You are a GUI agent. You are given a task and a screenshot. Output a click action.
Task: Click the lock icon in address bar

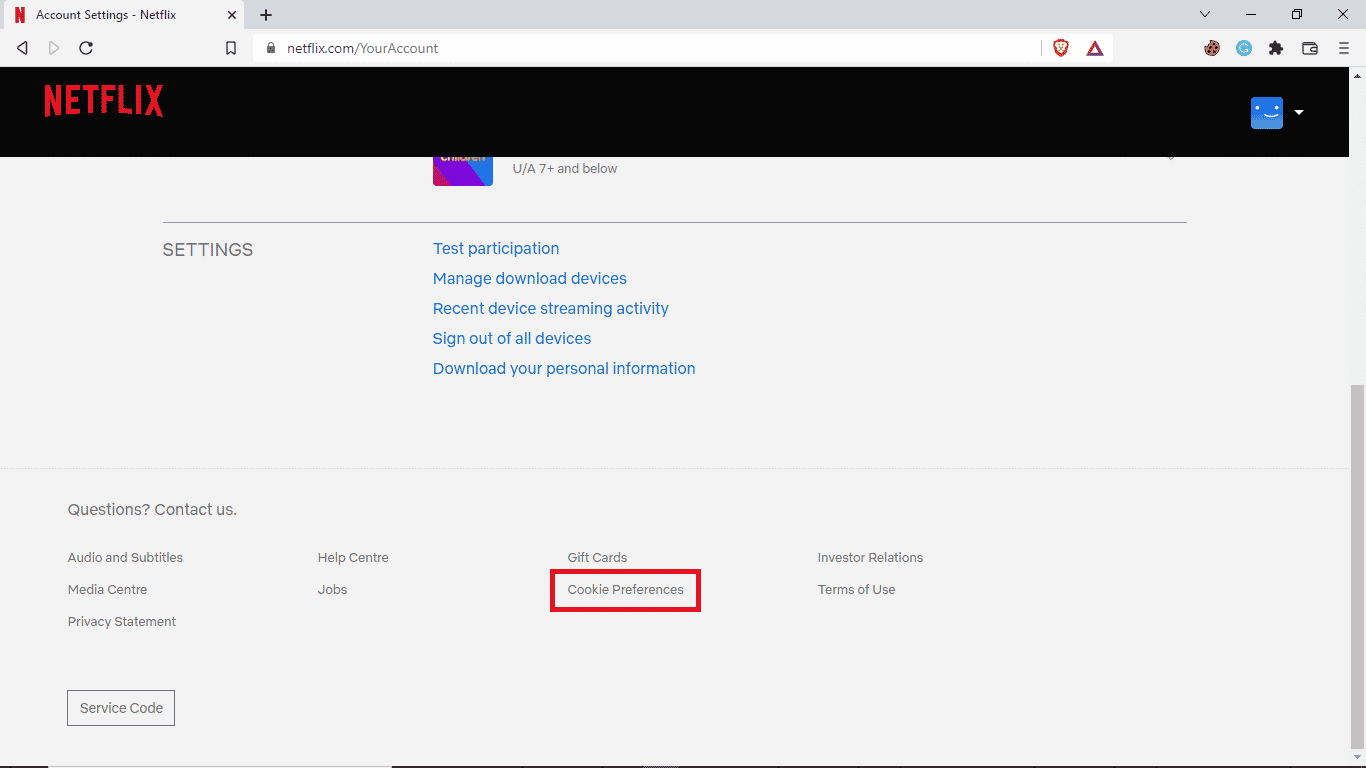(x=271, y=48)
